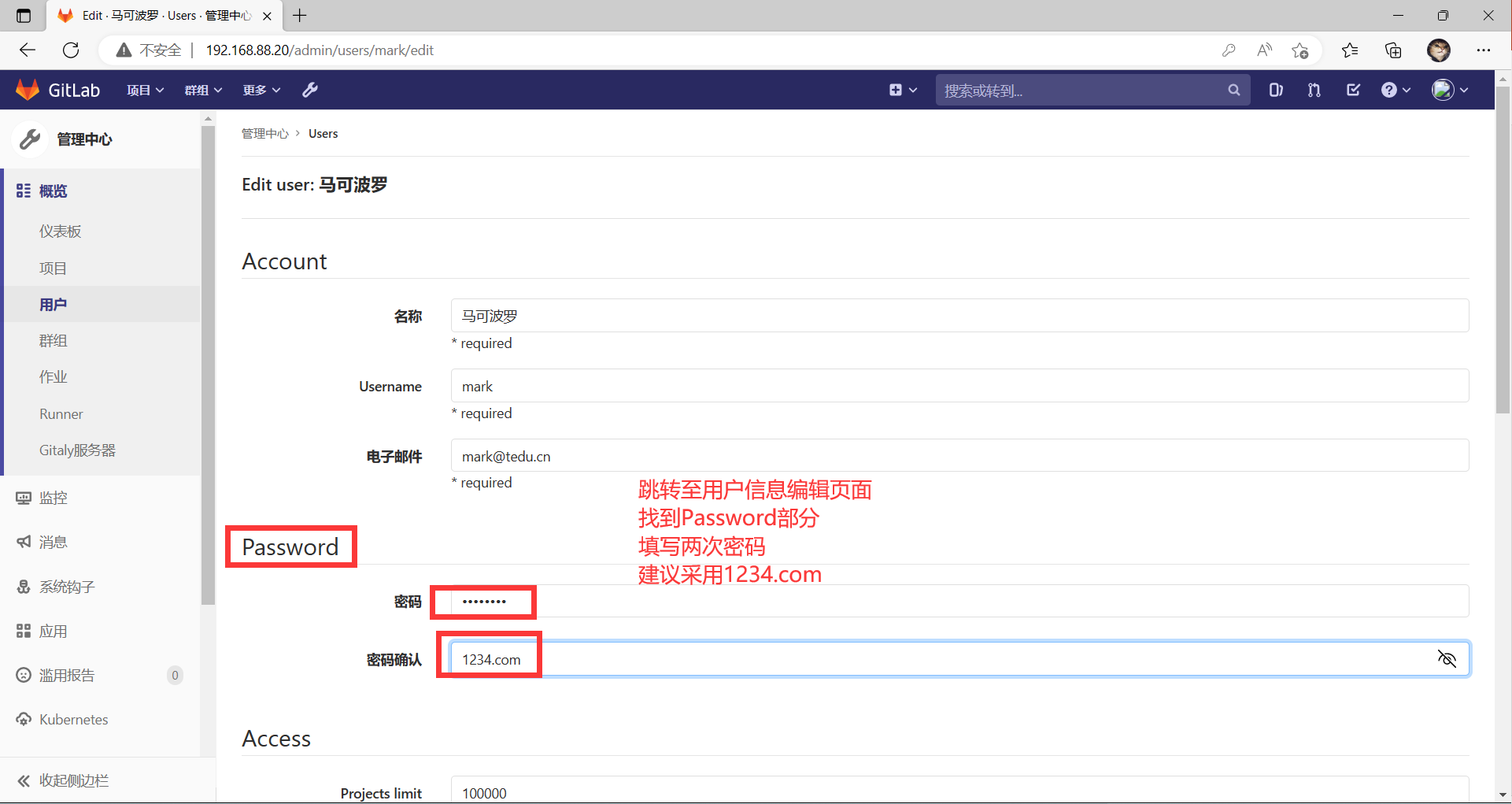Click the search magnifier icon
The image size is (1512, 804).
(1233, 91)
